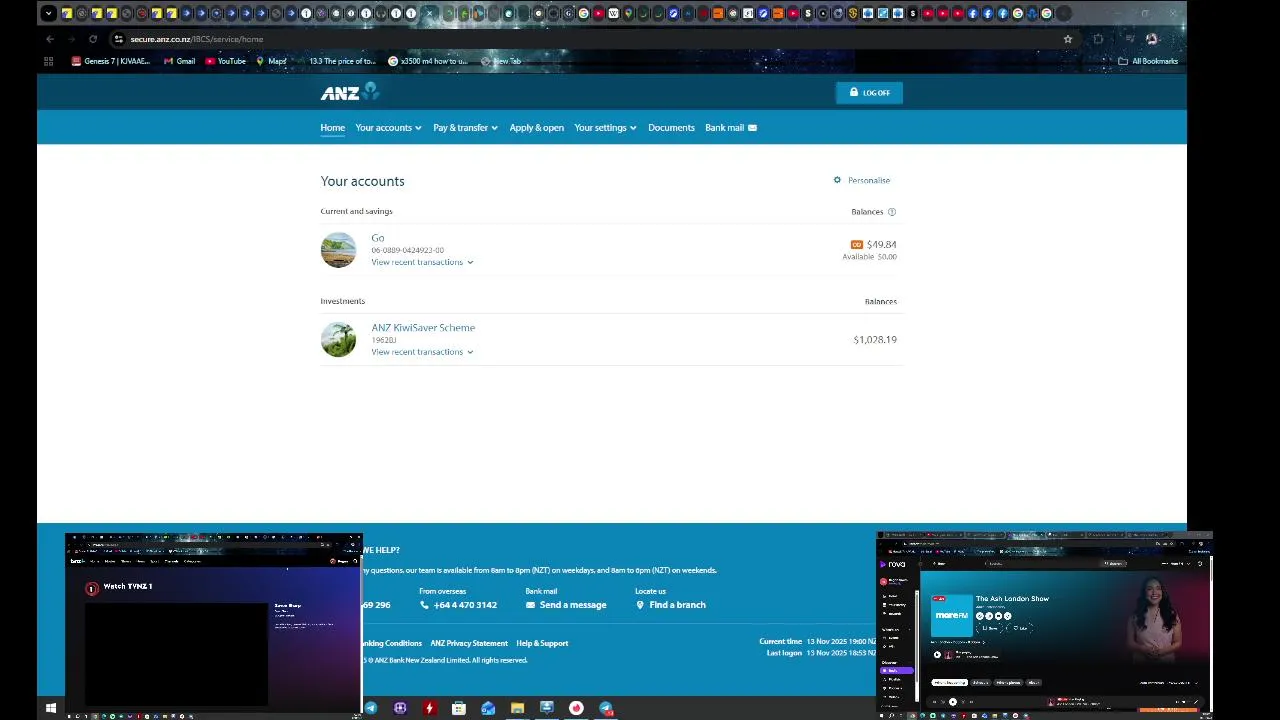Open the Outlook mail taskbar icon
Viewport: 1280px width, 720px height.
pos(488,708)
